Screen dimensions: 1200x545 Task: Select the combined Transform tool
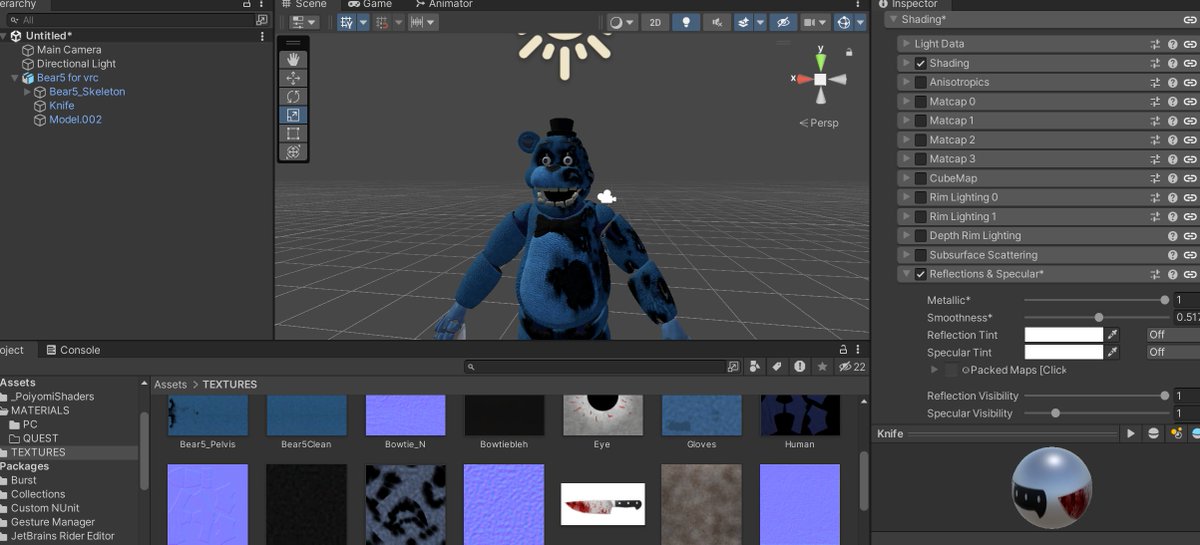293,152
